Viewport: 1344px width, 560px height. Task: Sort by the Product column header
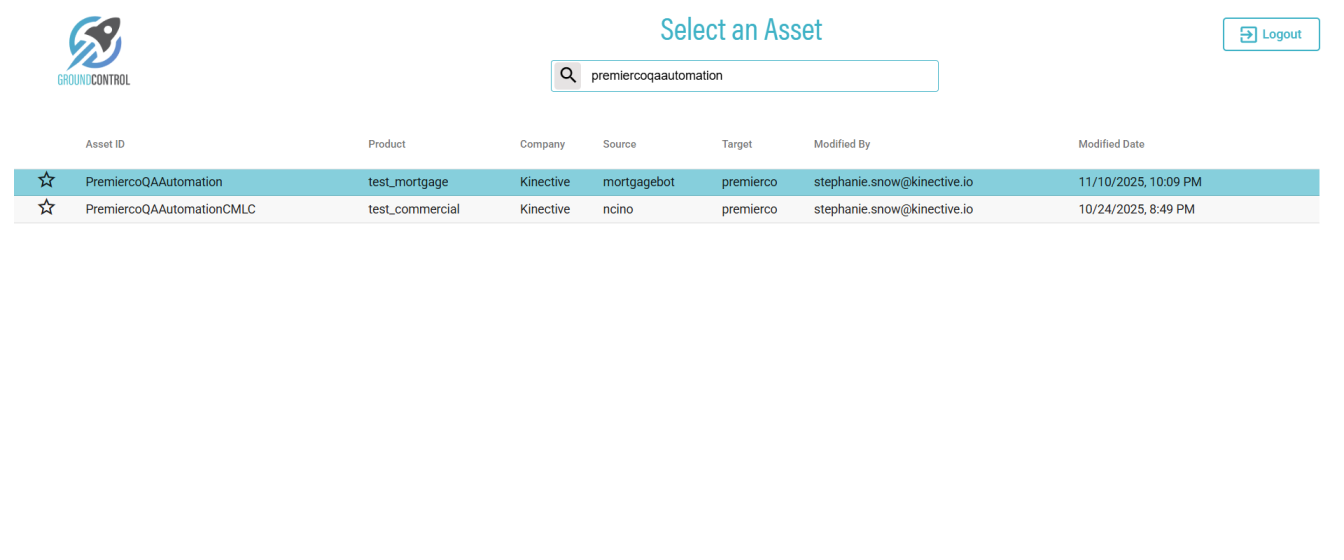[x=387, y=144]
